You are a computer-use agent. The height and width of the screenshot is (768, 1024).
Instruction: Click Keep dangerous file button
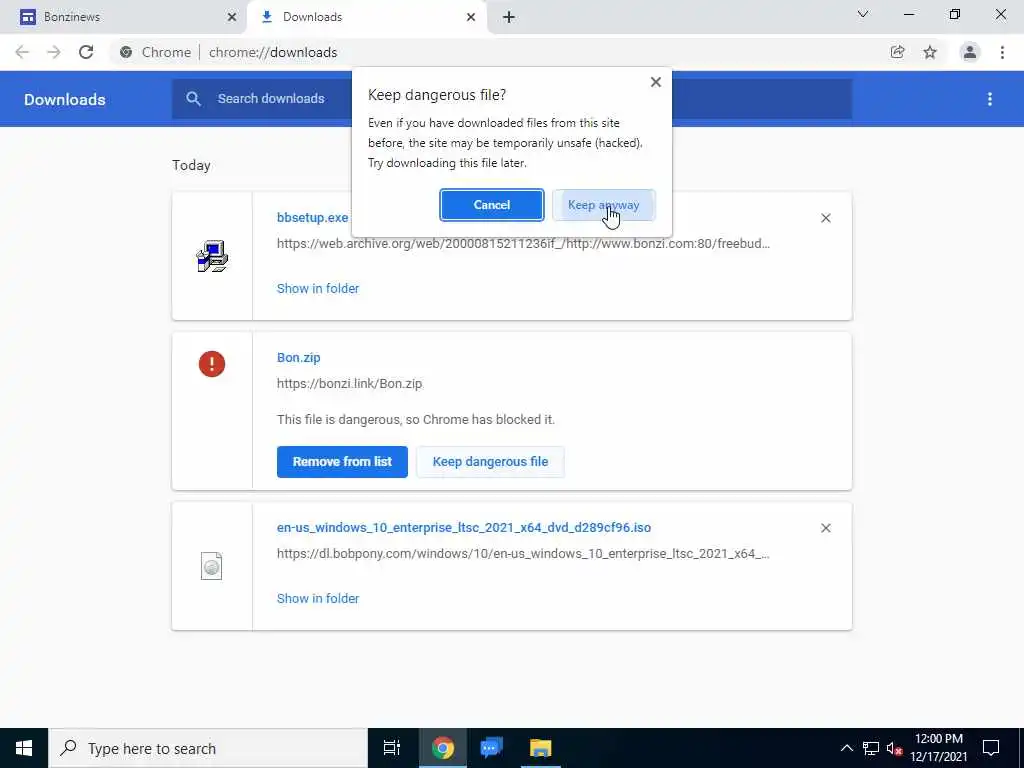pyautogui.click(x=490, y=462)
